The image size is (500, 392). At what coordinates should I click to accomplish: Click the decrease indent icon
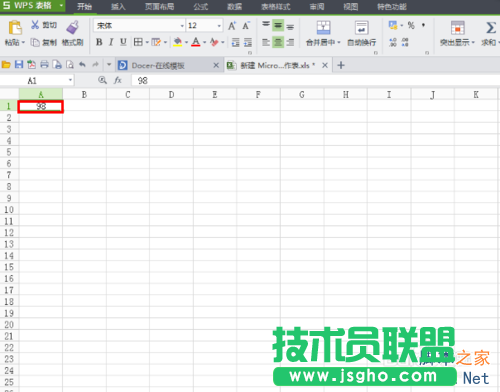[235, 42]
